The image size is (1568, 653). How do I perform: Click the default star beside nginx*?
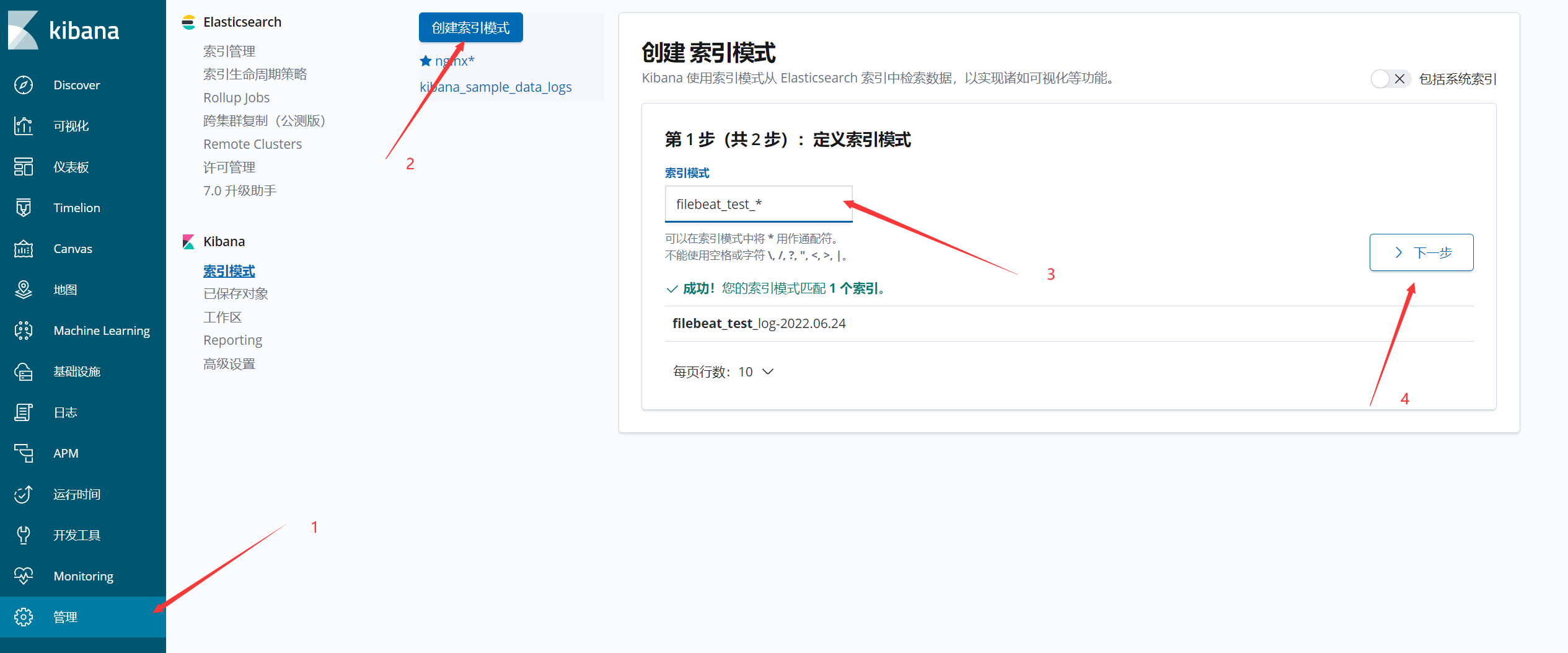click(x=426, y=61)
